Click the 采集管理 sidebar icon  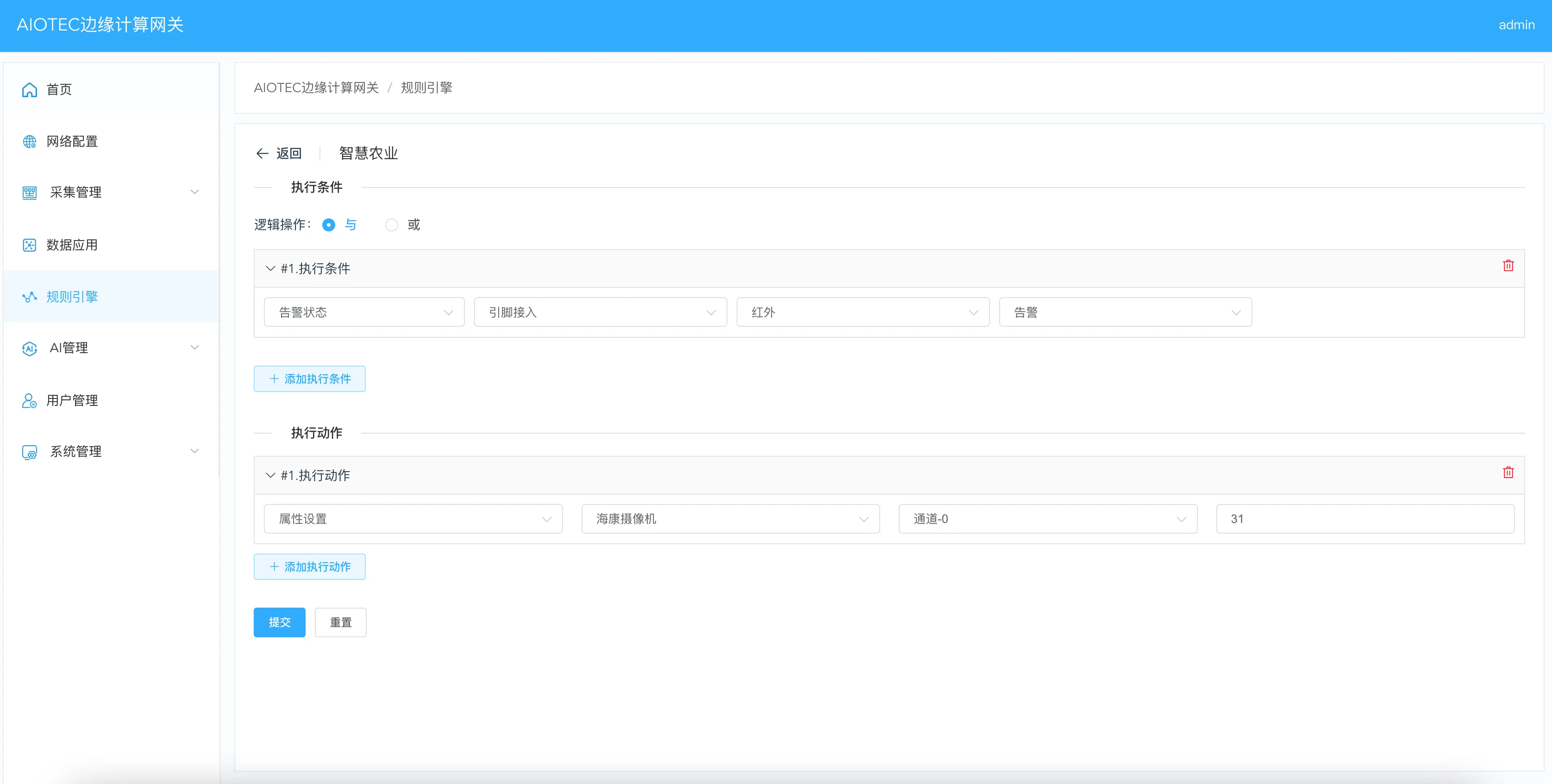coord(29,193)
